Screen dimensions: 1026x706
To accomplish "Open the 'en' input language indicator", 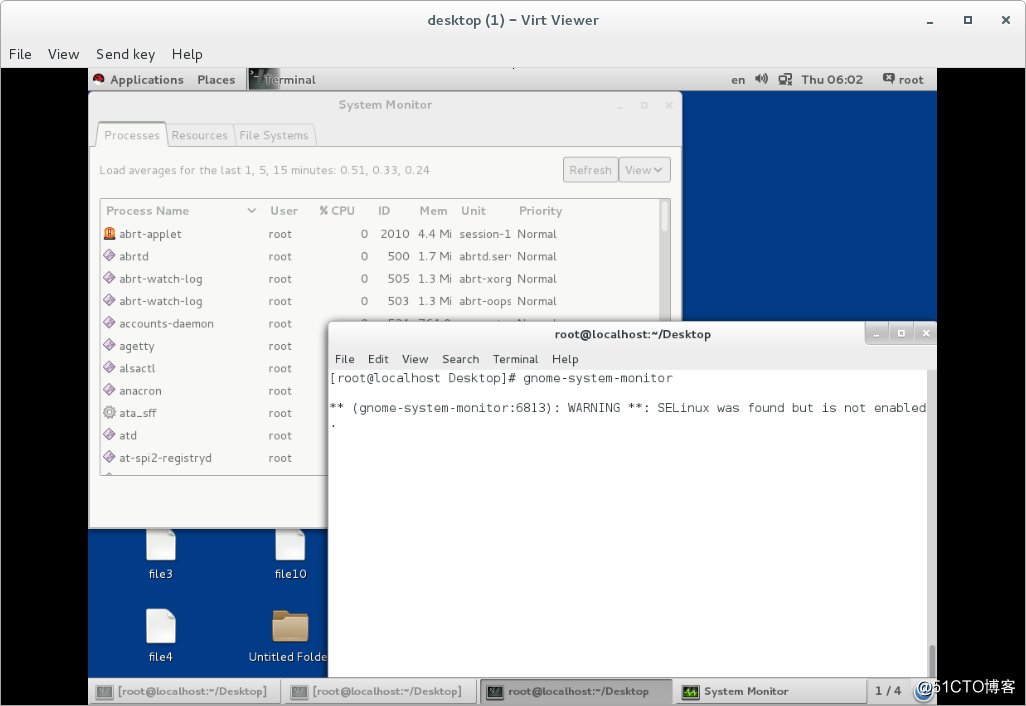I will pos(738,80).
